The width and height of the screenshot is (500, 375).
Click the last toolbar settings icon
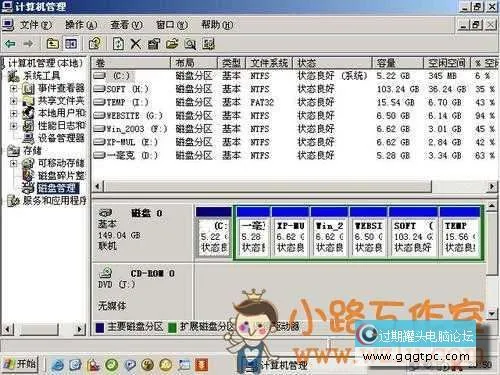[x=209, y=44]
